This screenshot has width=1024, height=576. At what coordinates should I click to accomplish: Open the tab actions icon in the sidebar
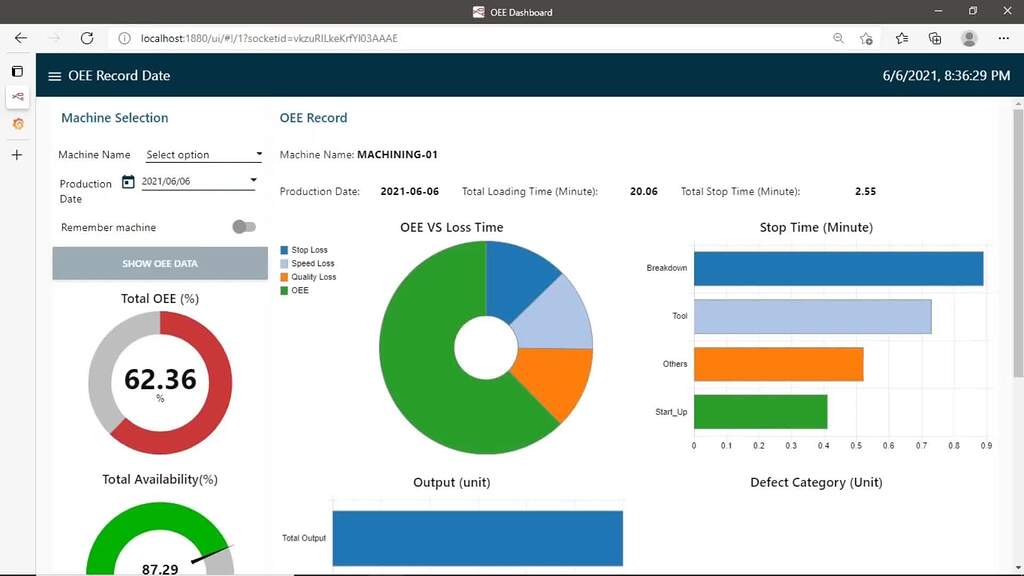(17, 71)
